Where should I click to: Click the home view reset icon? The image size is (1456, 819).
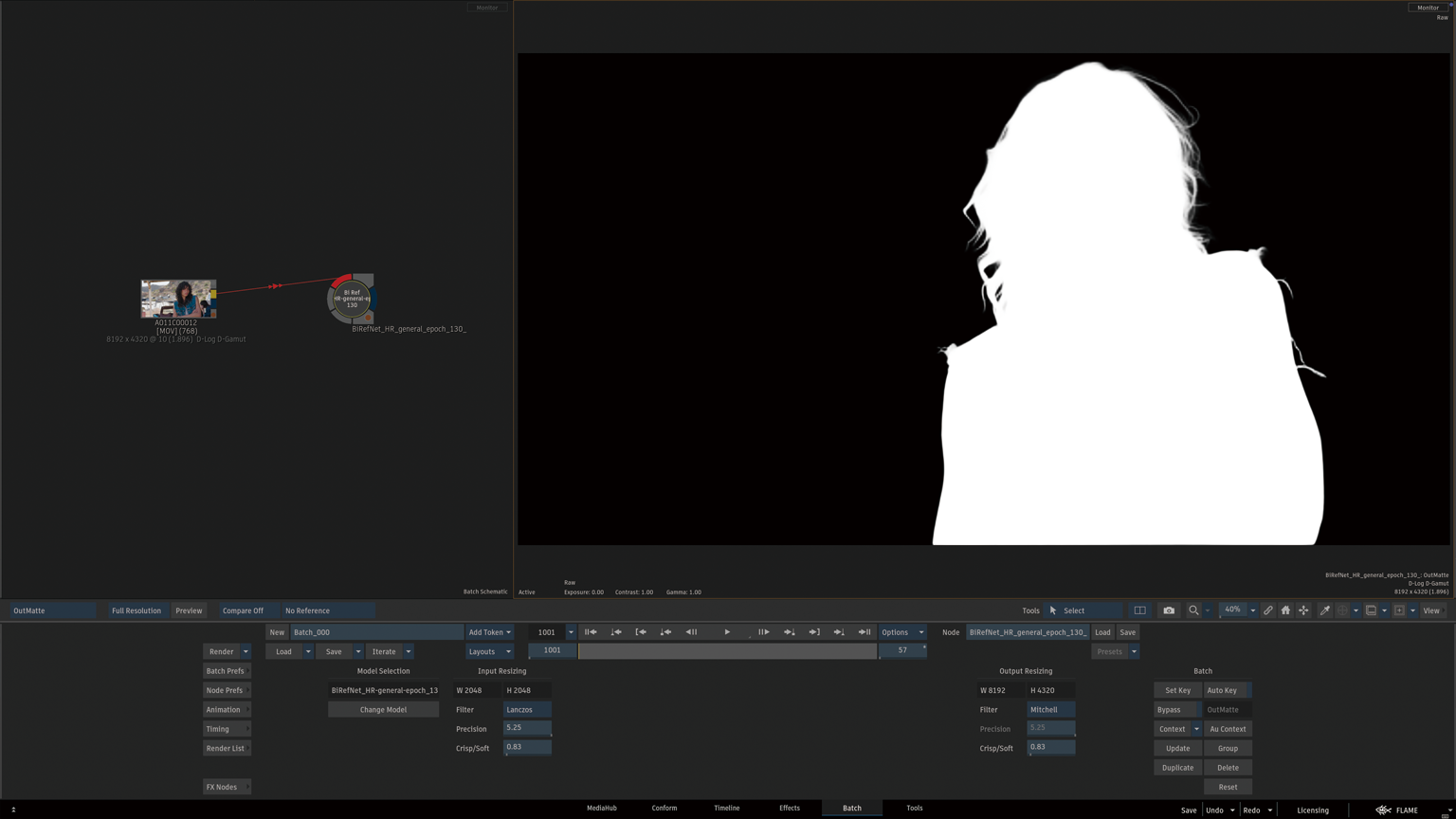pyautogui.click(x=1285, y=610)
